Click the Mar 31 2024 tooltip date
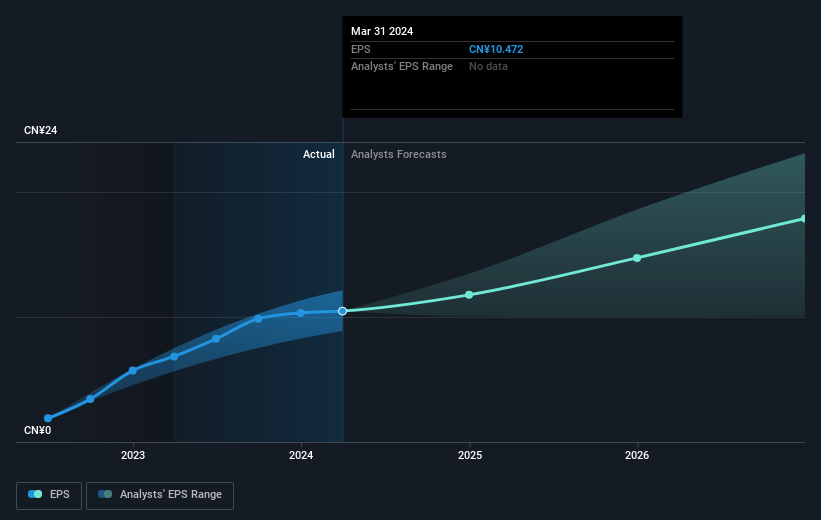Screen dimensions: 821x520 click(382, 31)
